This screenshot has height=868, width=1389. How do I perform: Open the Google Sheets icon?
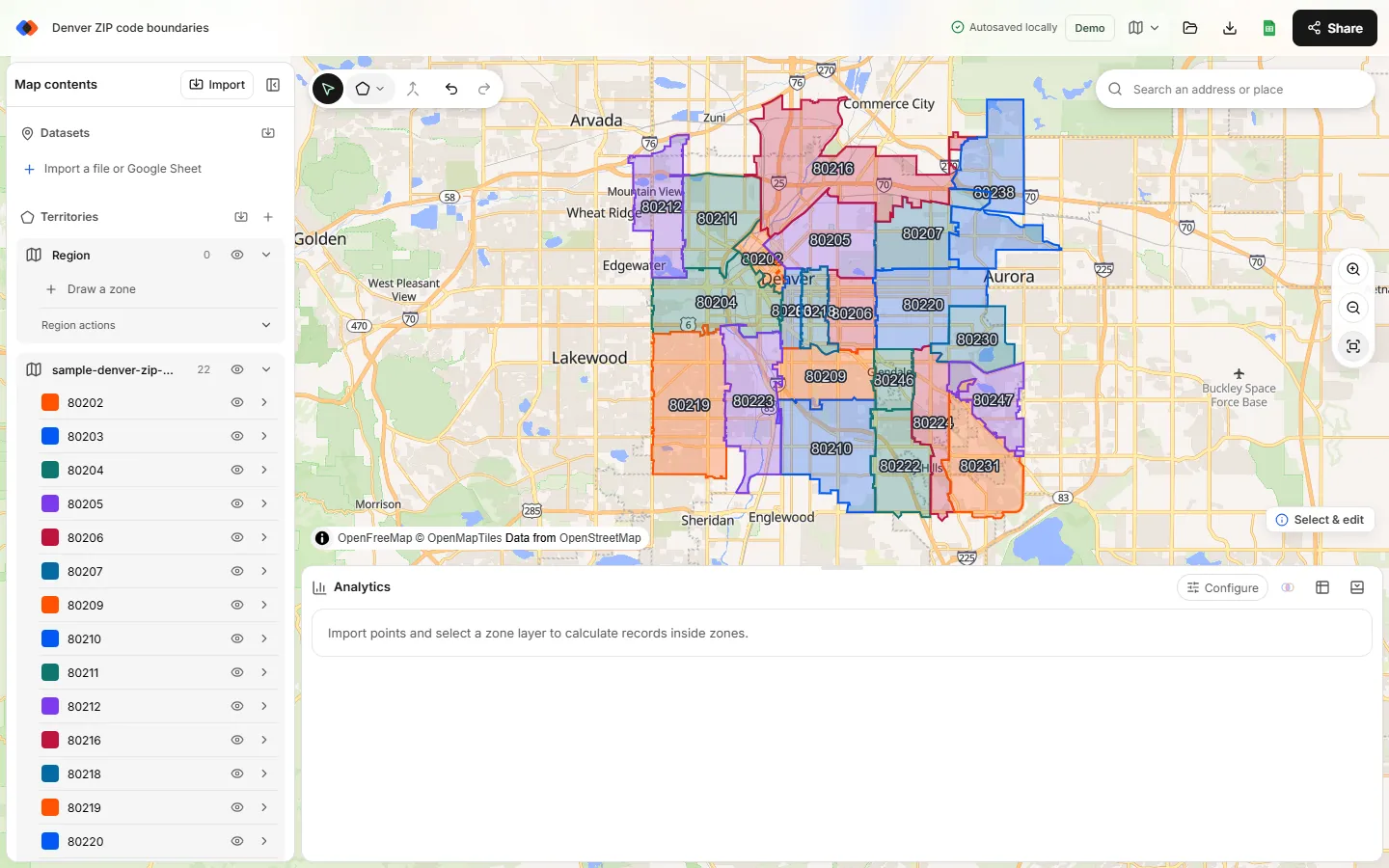[1269, 28]
